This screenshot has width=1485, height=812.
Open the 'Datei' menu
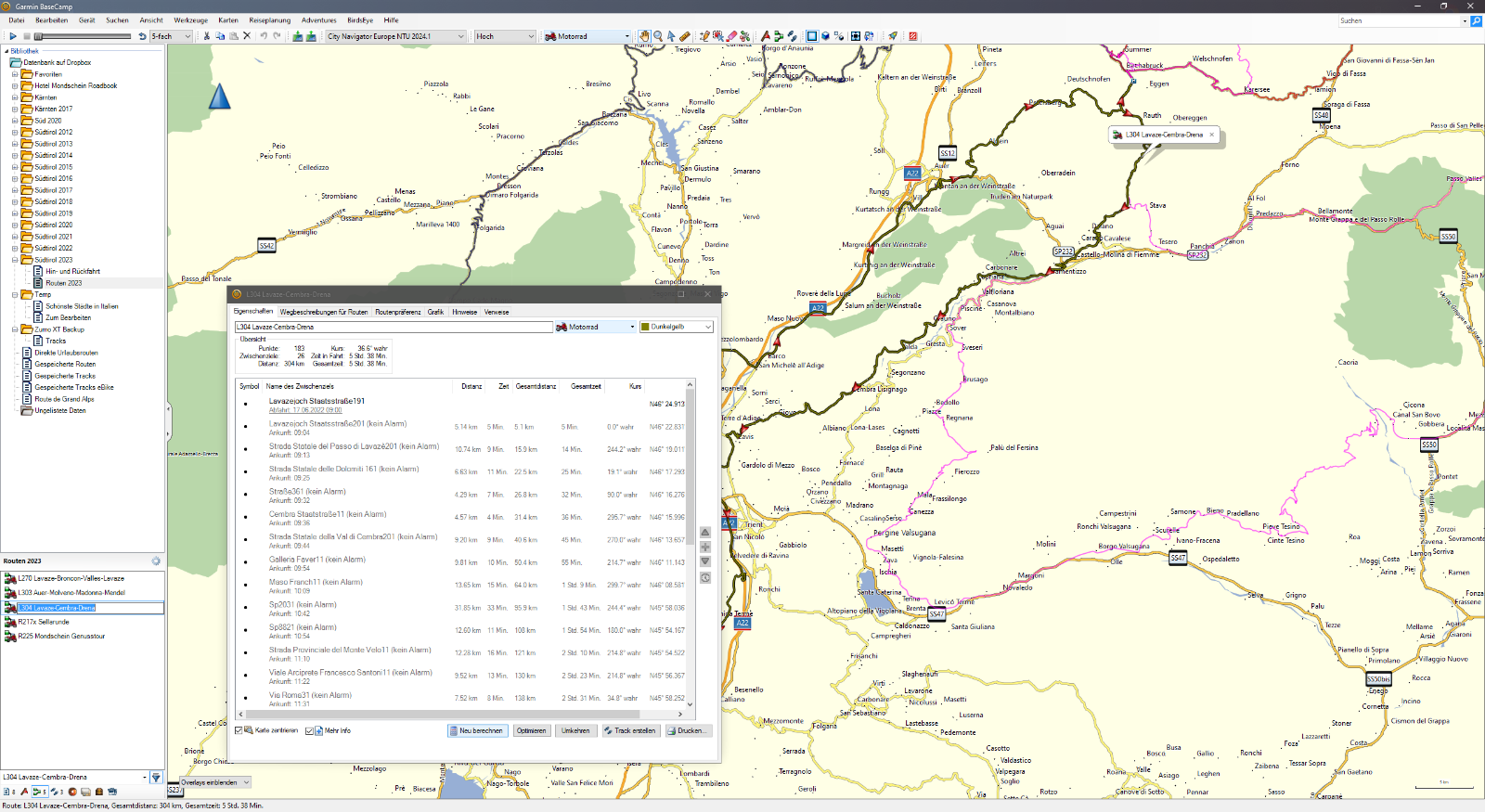tap(17, 20)
